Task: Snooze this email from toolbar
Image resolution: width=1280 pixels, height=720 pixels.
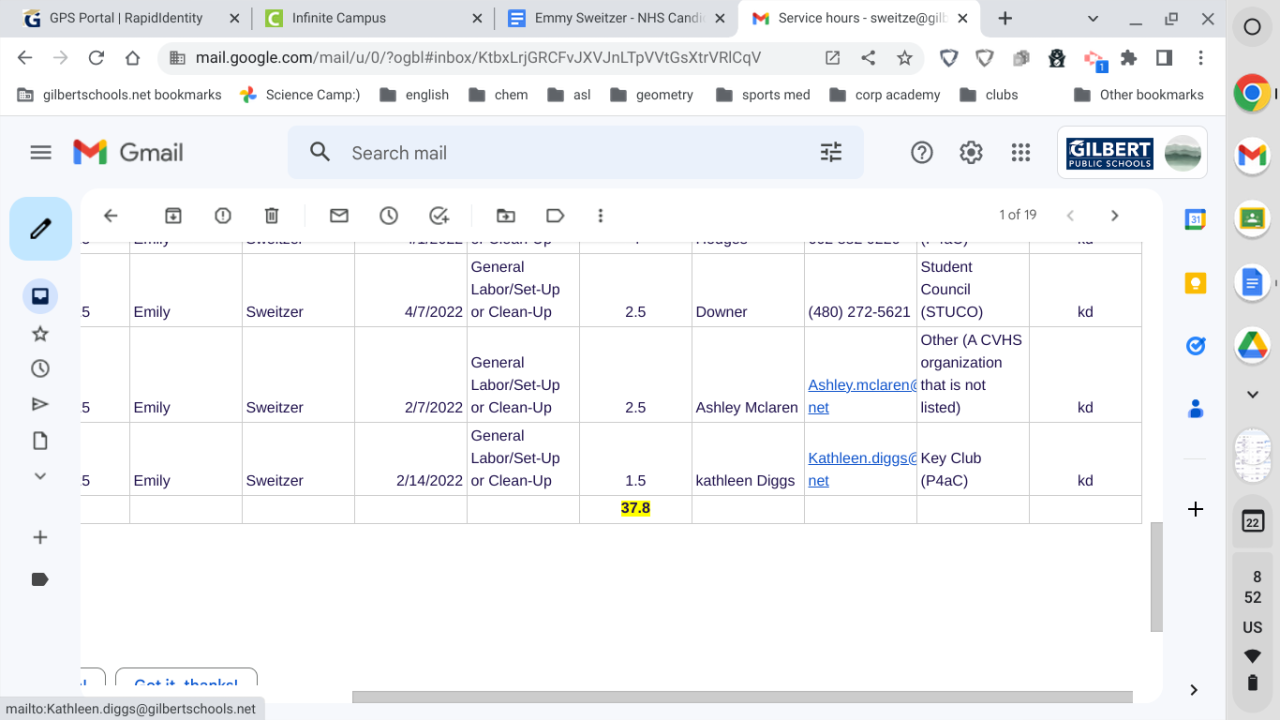Action: pyautogui.click(x=388, y=215)
